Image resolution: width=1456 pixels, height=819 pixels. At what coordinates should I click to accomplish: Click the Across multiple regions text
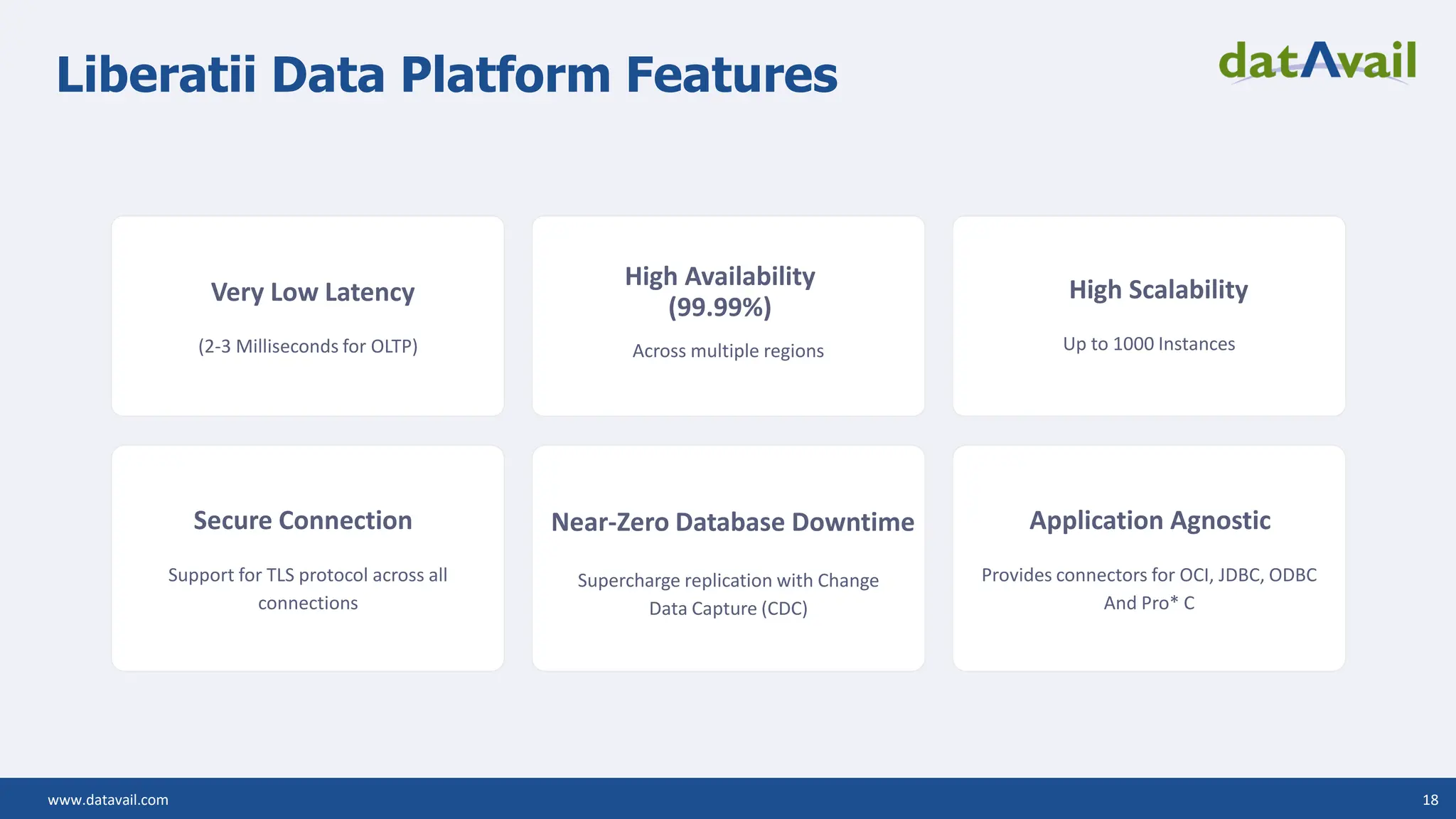pos(728,350)
